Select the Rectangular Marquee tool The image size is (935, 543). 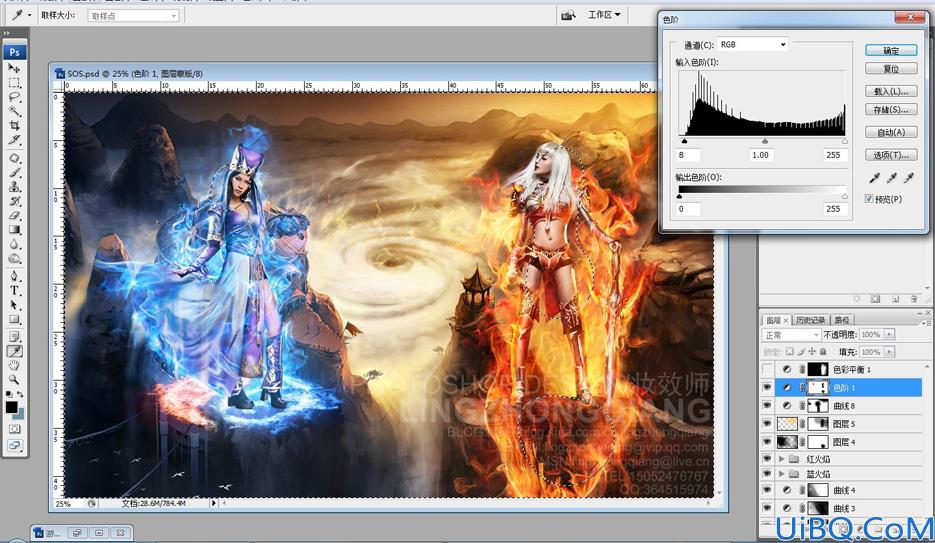point(14,83)
